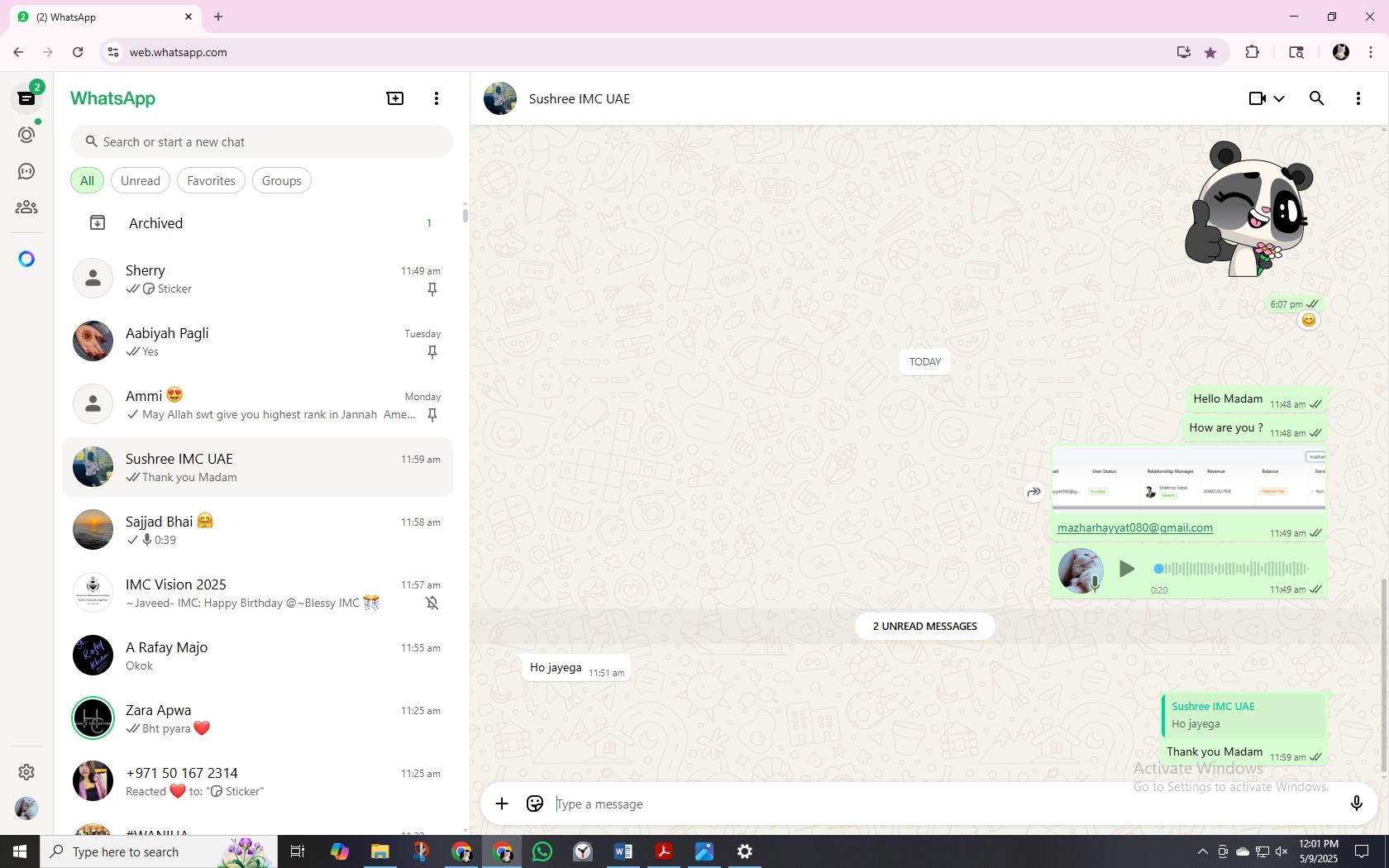Open Meta AI circle icon
This screenshot has width=1389, height=868.
[26, 260]
